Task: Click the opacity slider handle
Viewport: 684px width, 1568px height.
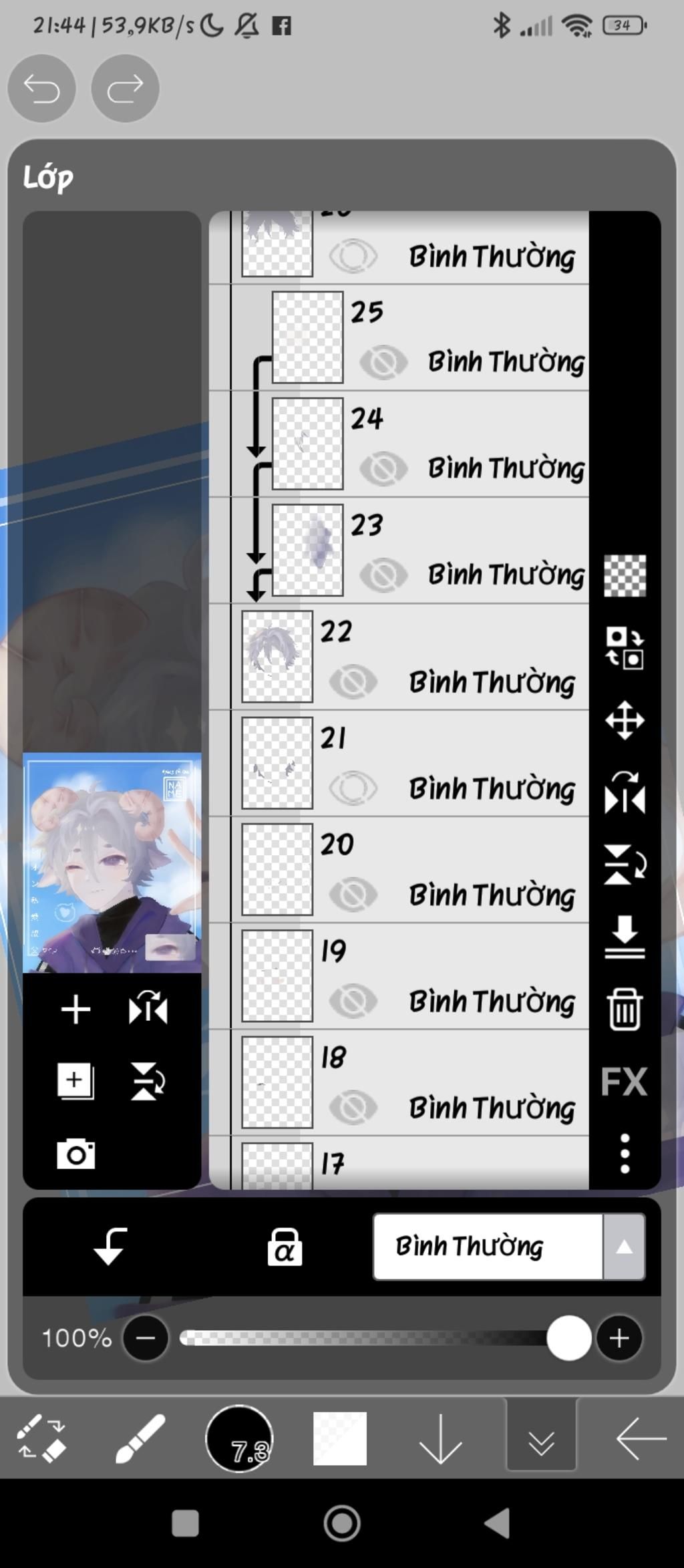Action: (568, 1338)
